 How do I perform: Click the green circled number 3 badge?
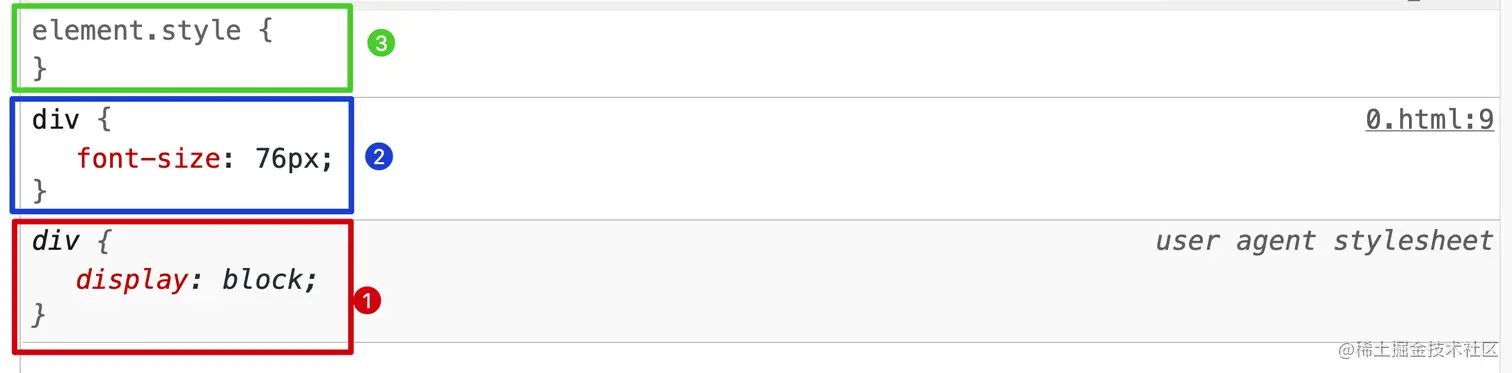[382, 44]
